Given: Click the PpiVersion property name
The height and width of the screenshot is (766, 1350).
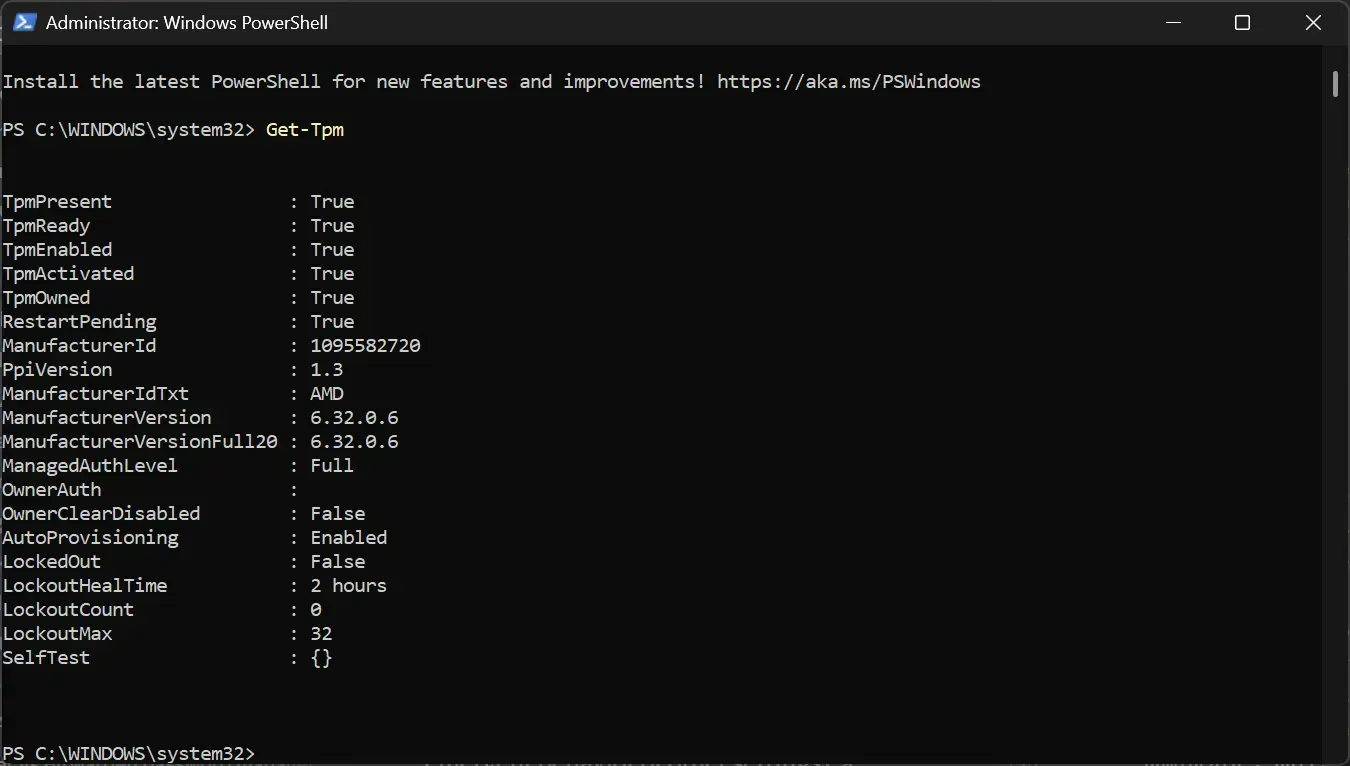Looking at the screenshot, I should (57, 370).
